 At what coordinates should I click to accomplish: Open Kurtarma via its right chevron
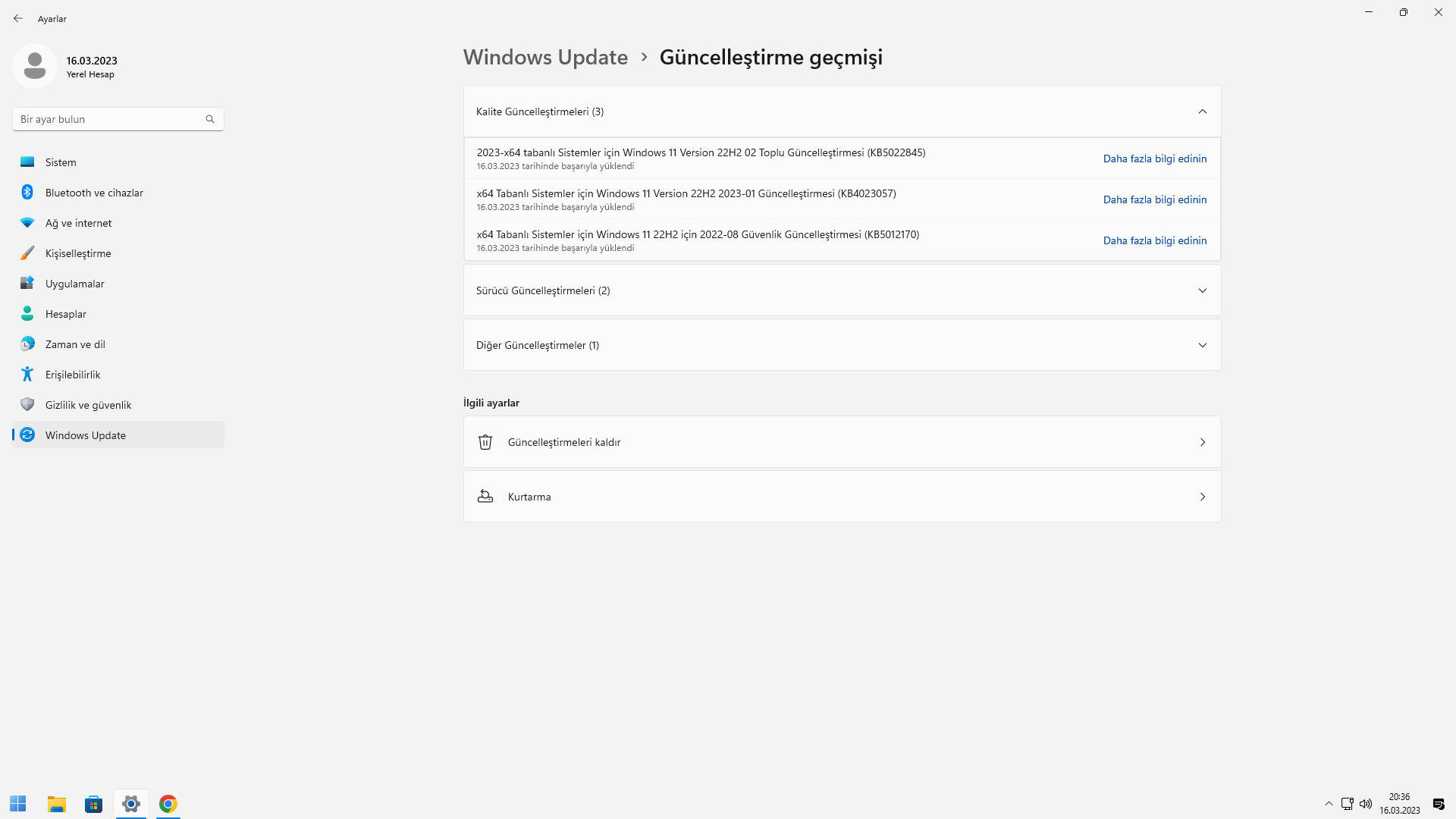click(x=1203, y=497)
